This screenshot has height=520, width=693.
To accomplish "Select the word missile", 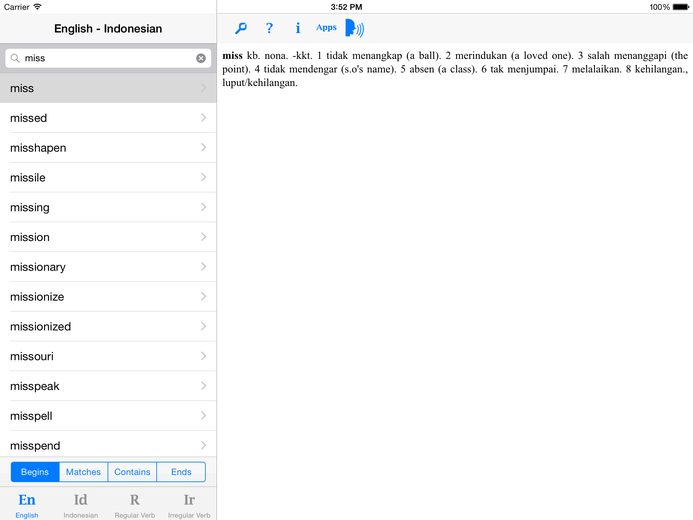I will [x=108, y=178].
